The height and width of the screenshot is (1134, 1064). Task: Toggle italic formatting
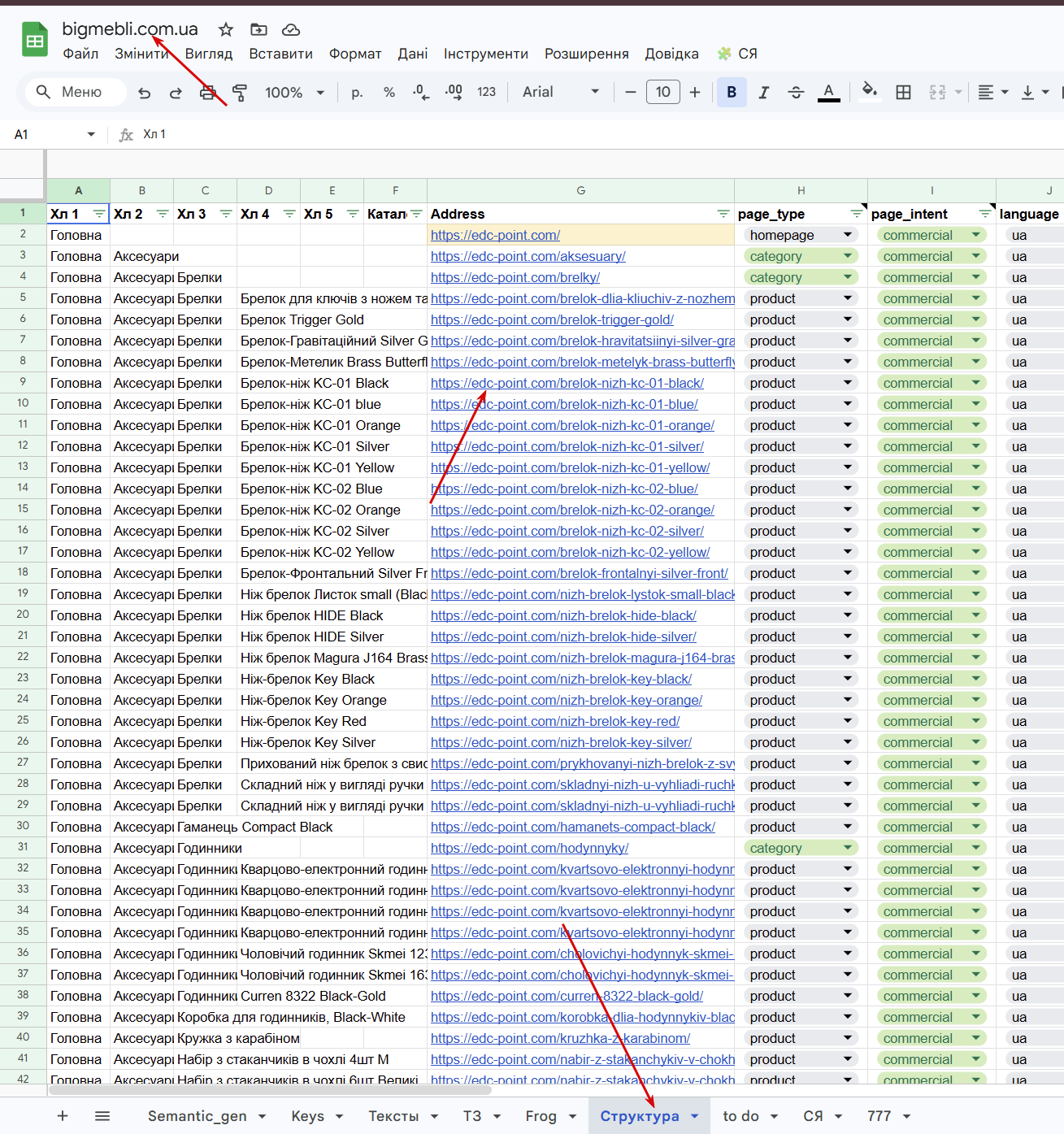click(763, 93)
